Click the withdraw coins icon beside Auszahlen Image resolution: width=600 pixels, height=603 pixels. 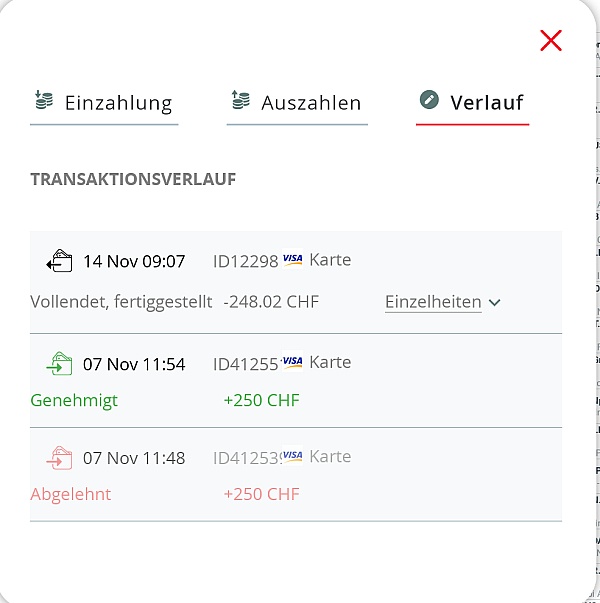(x=240, y=100)
